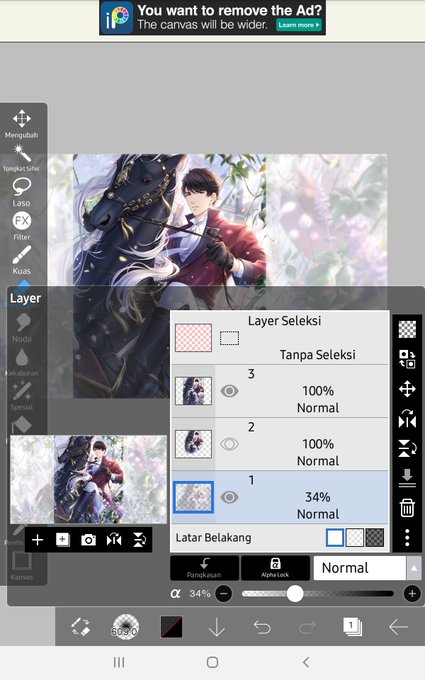
Task: Toggle Alpha Lock on the layer
Action: [x=275, y=568]
